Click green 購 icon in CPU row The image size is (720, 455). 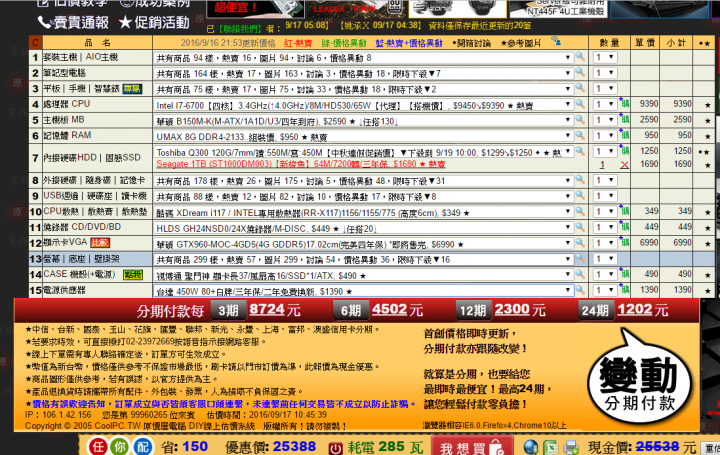point(624,104)
